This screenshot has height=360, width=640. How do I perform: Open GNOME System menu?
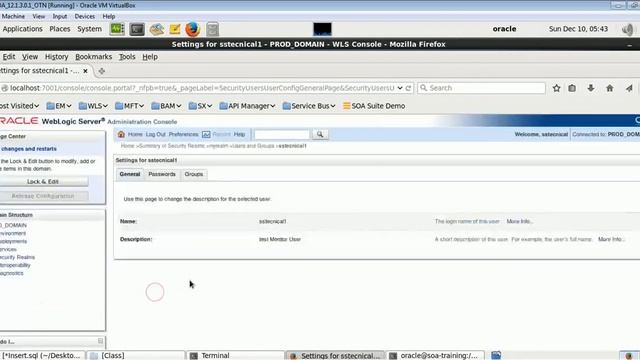[x=89, y=29]
